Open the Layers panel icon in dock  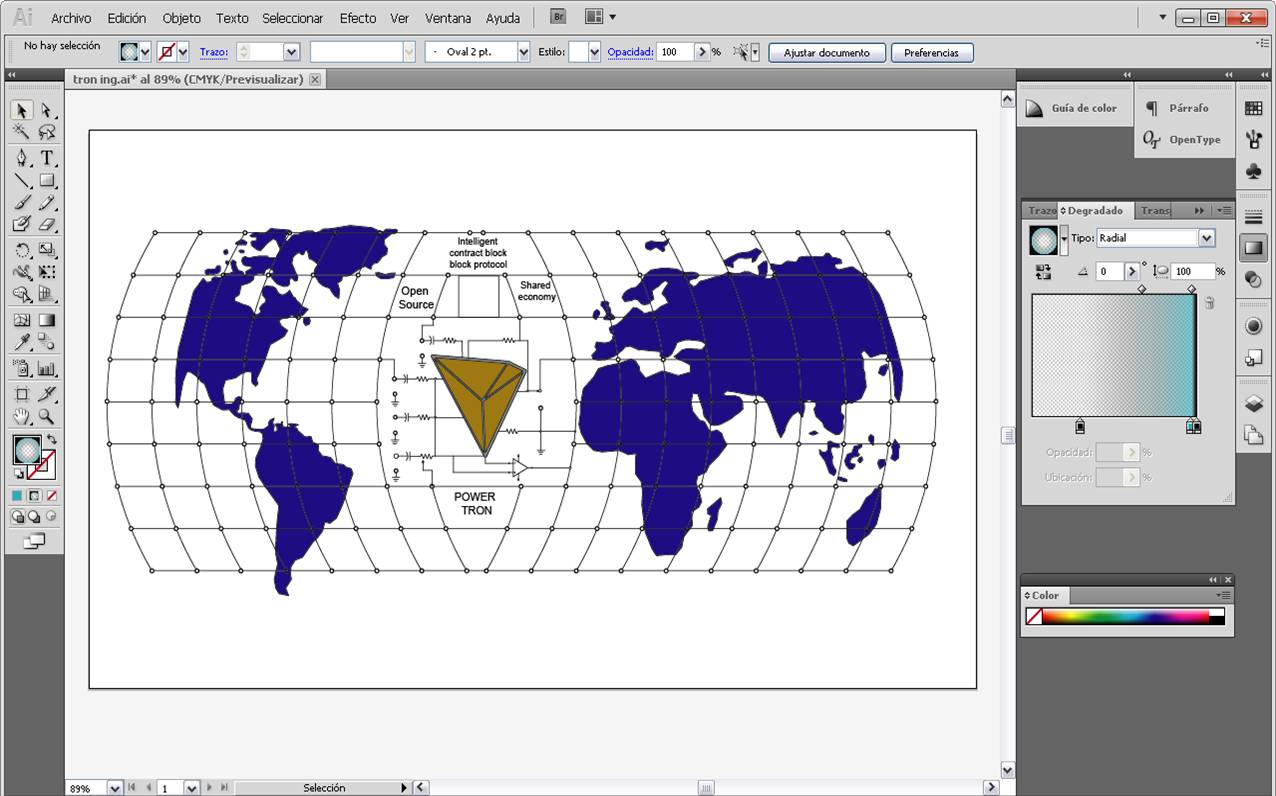1253,404
